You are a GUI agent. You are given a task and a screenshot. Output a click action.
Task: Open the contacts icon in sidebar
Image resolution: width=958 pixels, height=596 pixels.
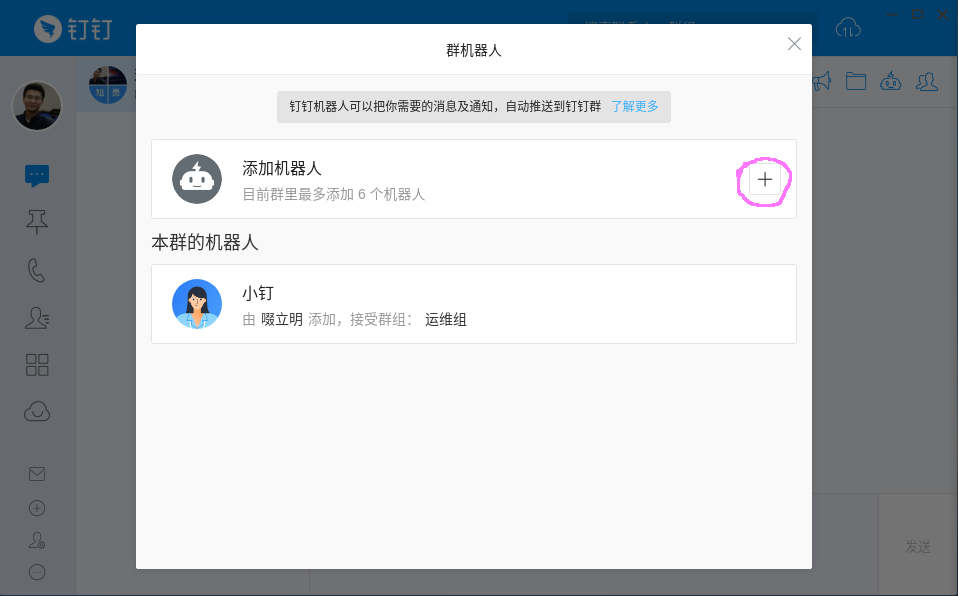(37, 318)
